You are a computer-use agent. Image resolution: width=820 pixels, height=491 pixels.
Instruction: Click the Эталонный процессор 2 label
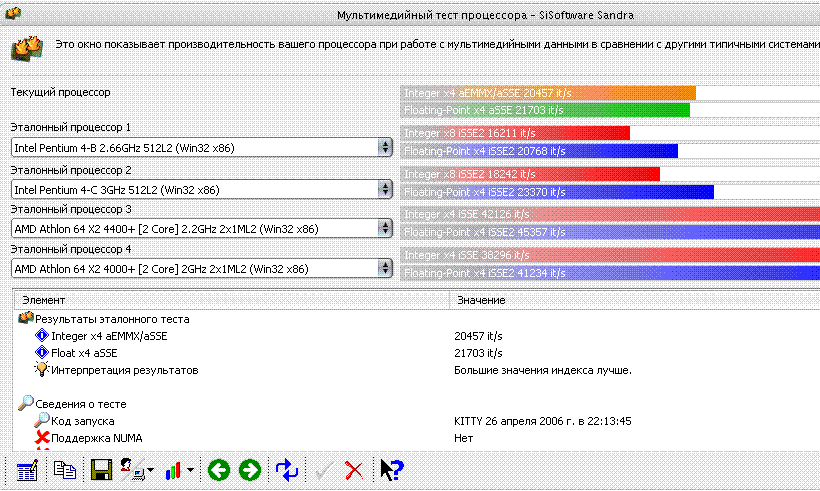coord(71,170)
